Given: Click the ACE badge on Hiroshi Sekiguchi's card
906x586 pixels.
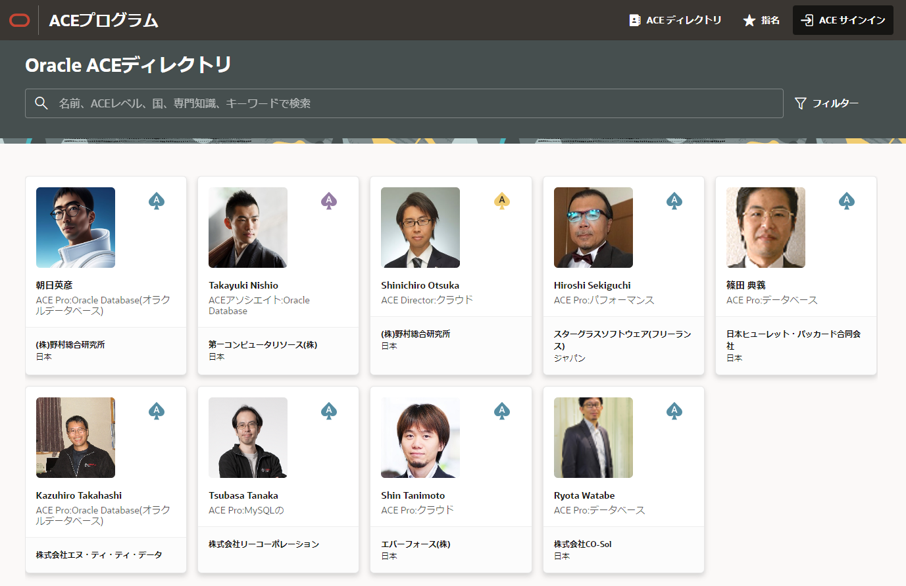Looking at the screenshot, I should [x=674, y=201].
